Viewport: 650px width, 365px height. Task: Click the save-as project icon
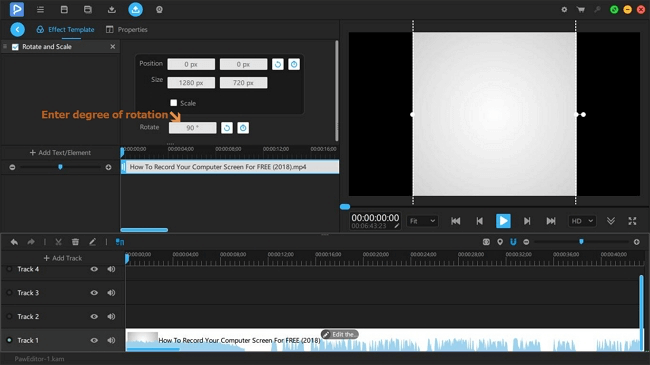tap(88, 10)
